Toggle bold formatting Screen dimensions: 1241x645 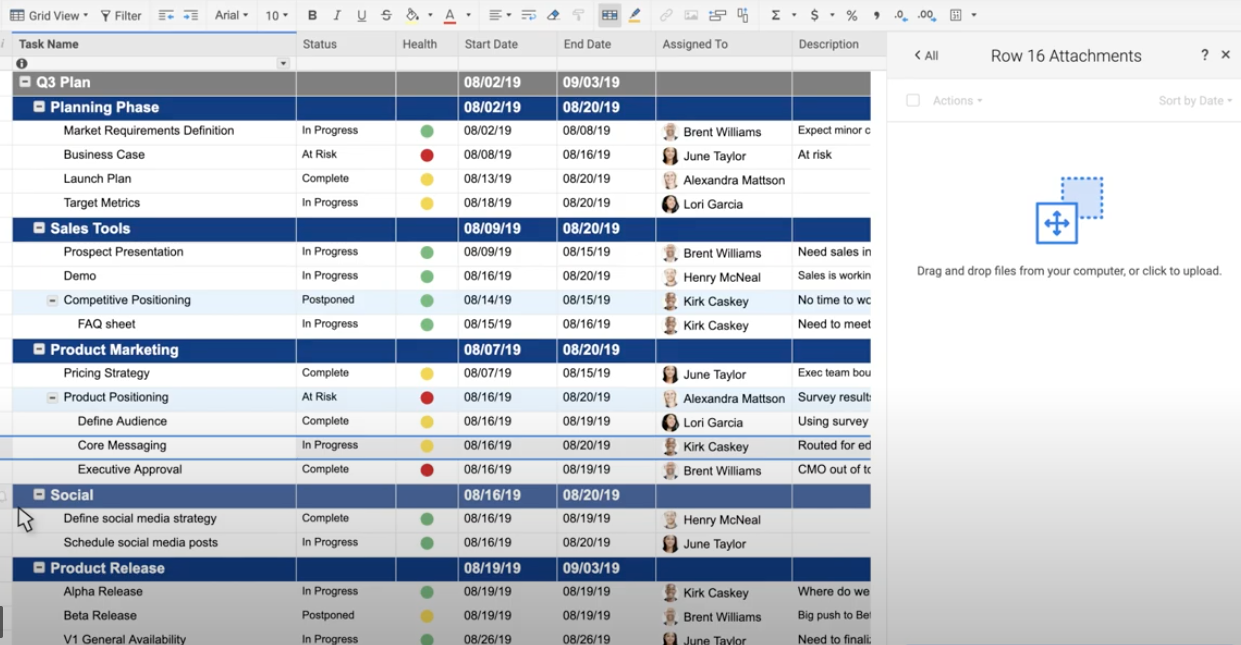point(312,16)
